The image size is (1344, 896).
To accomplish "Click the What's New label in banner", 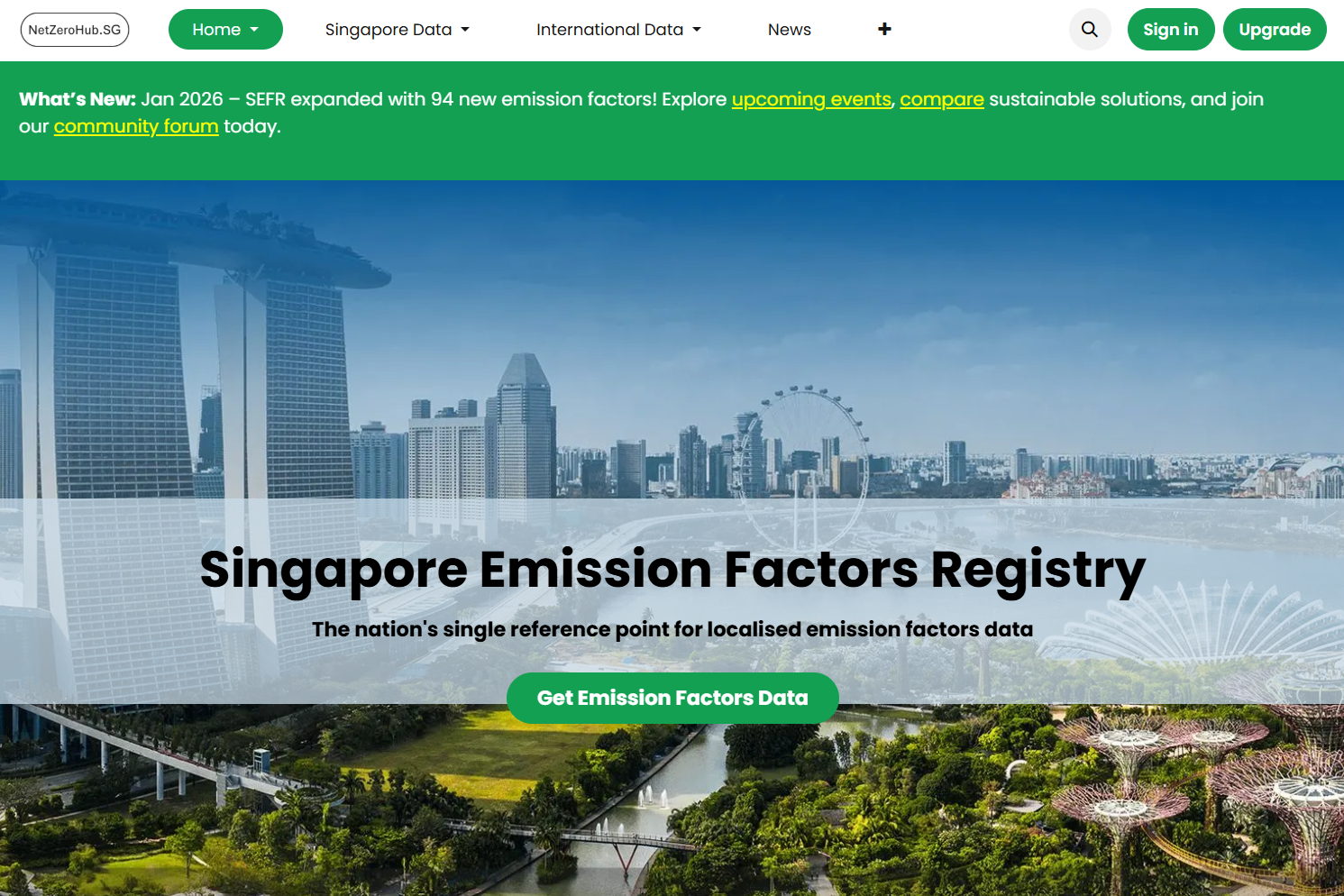I will click(x=78, y=99).
